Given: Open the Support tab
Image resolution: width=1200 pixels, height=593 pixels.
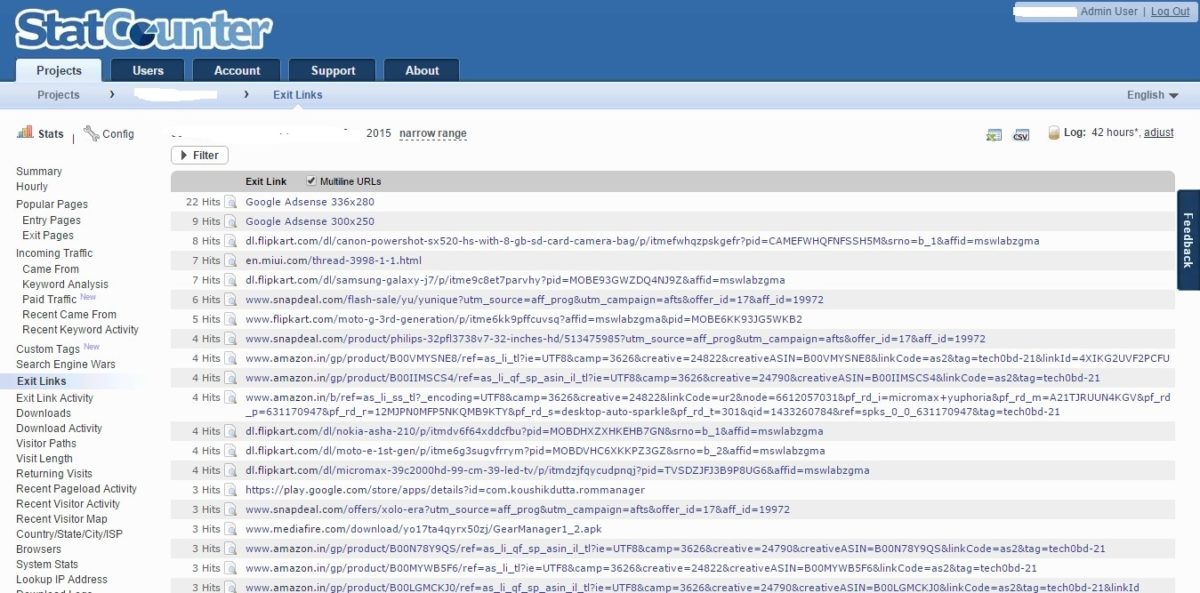Looking at the screenshot, I should 333,71.
